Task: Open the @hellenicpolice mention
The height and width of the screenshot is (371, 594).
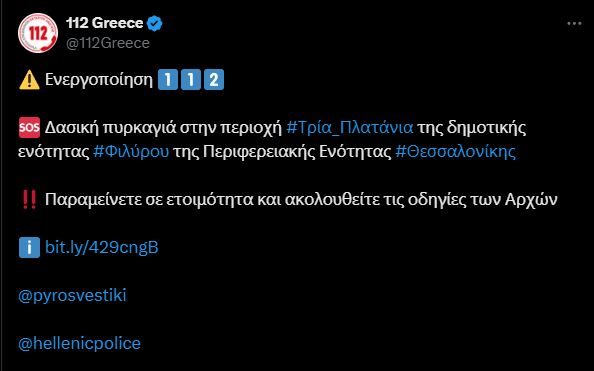Action: [x=79, y=343]
